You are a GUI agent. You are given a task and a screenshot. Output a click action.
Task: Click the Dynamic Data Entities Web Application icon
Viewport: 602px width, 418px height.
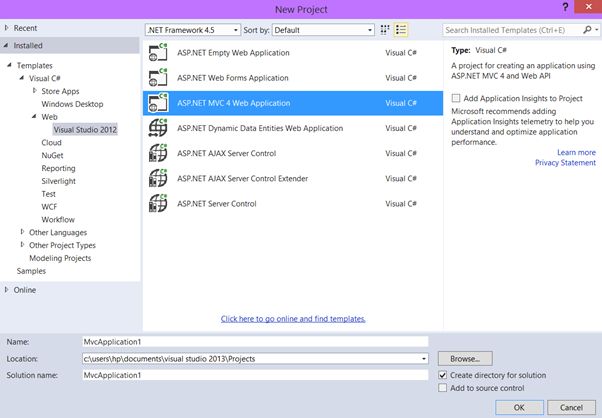click(x=158, y=128)
